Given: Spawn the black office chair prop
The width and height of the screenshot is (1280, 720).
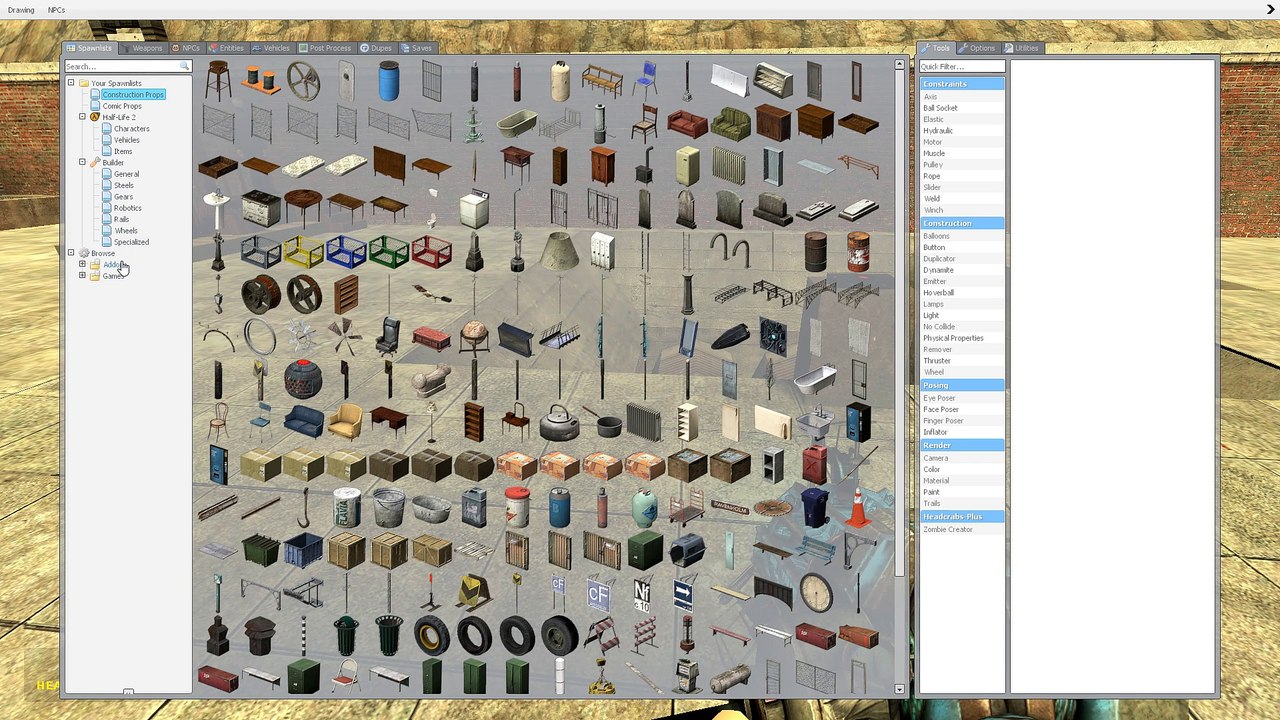Looking at the screenshot, I should click(388, 337).
